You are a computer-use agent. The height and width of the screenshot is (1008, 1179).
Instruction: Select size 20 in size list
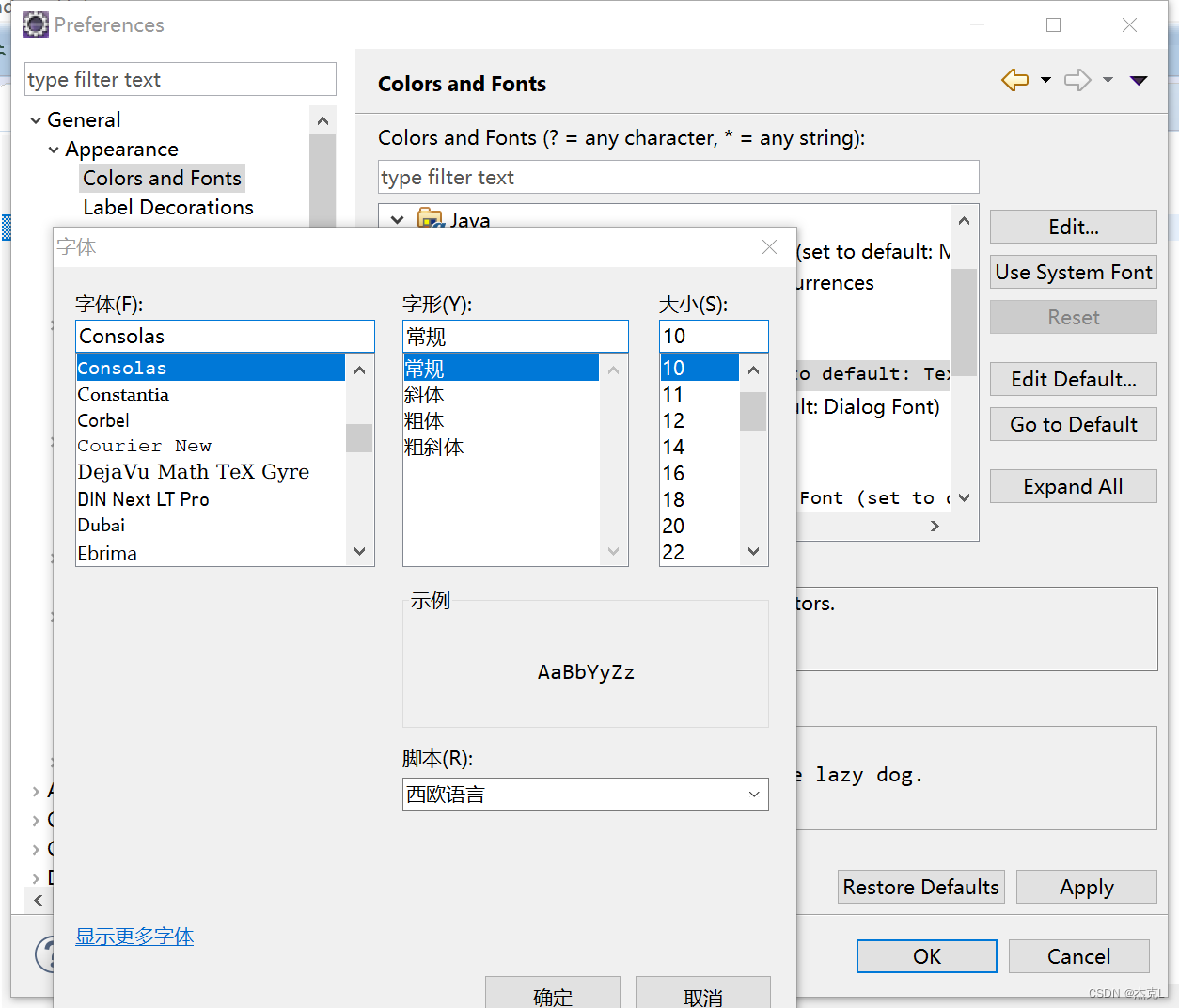673,526
